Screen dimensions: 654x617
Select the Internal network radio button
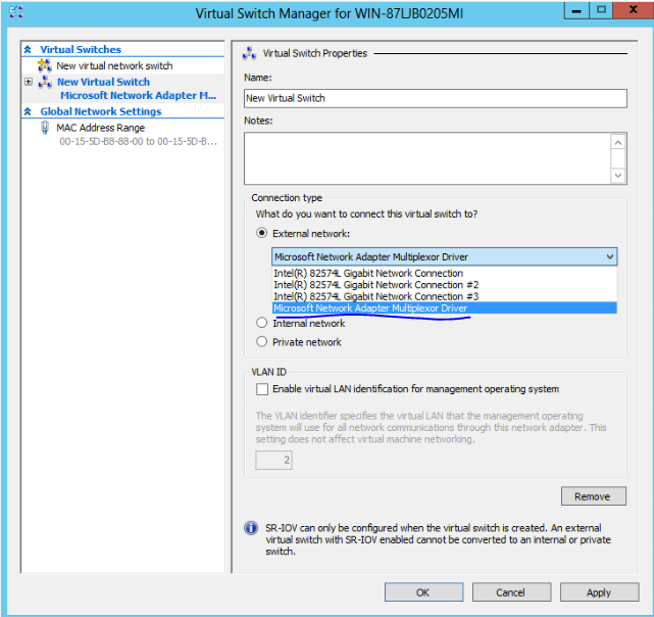point(262,322)
